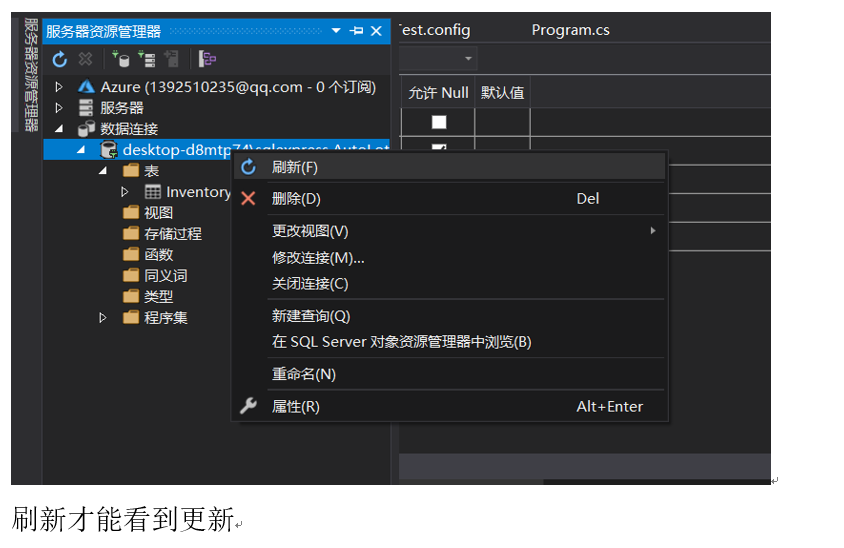
Task: Click the 表 folder icon
Action: (x=131, y=171)
